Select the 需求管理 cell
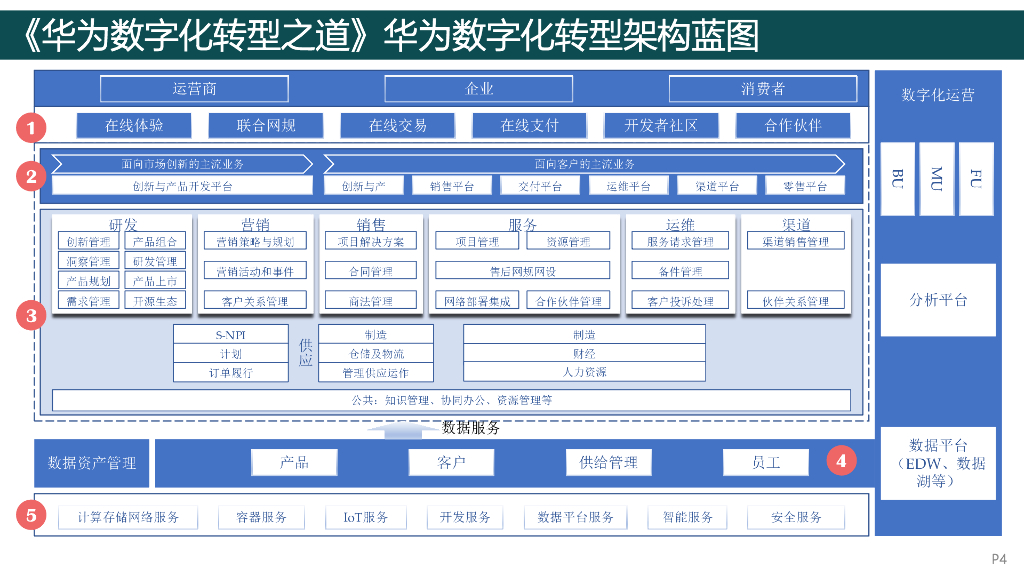The width and height of the screenshot is (1024, 576). click(x=88, y=300)
